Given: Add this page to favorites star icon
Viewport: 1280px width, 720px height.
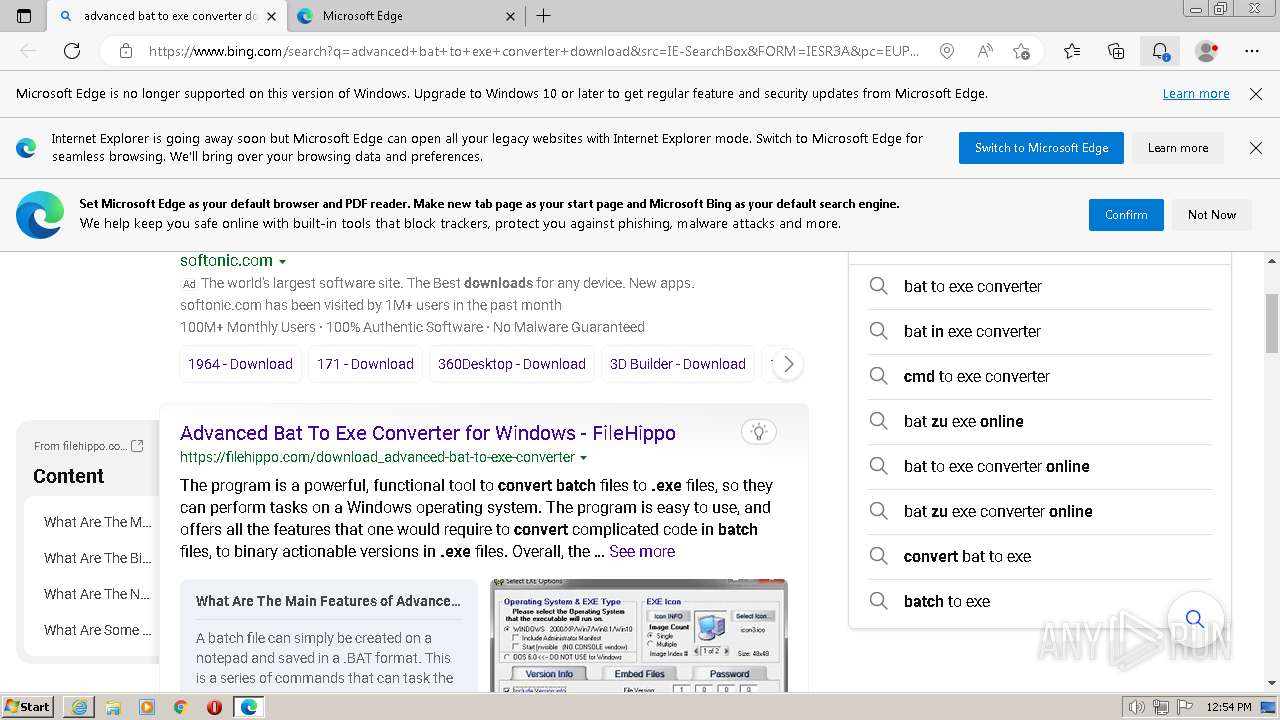Looking at the screenshot, I should (1021, 51).
